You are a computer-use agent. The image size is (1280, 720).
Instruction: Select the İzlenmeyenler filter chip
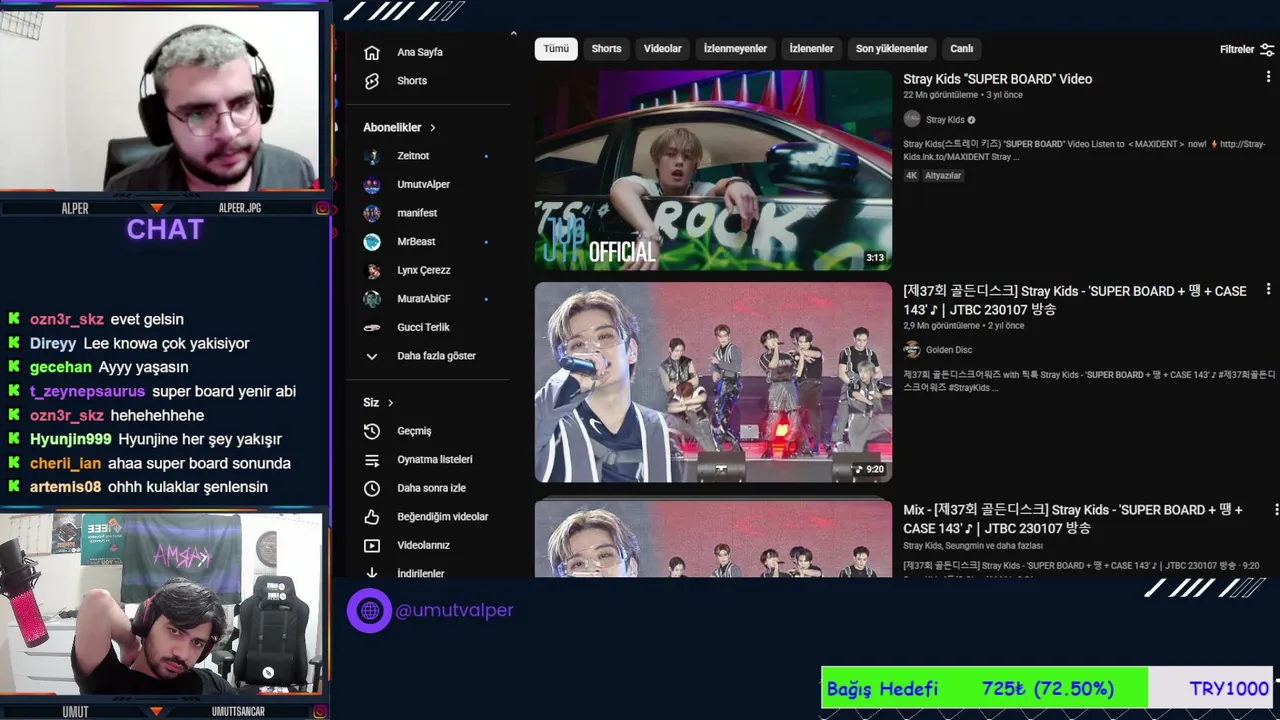tap(735, 49)
